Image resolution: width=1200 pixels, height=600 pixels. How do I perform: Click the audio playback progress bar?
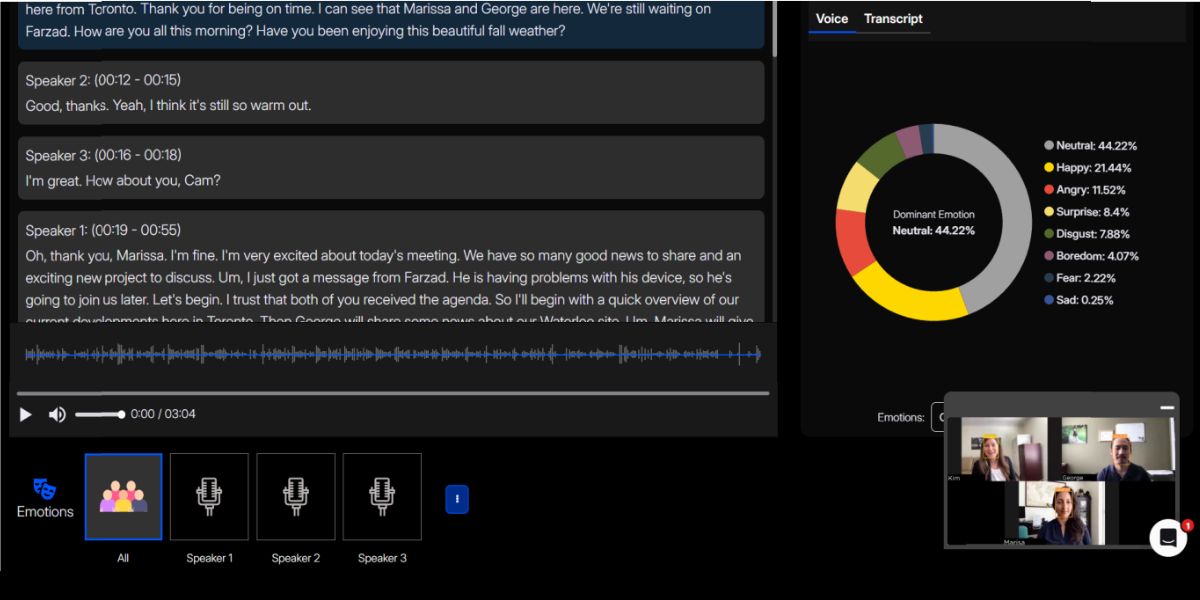pyautogui.click(x=392, y=393)
